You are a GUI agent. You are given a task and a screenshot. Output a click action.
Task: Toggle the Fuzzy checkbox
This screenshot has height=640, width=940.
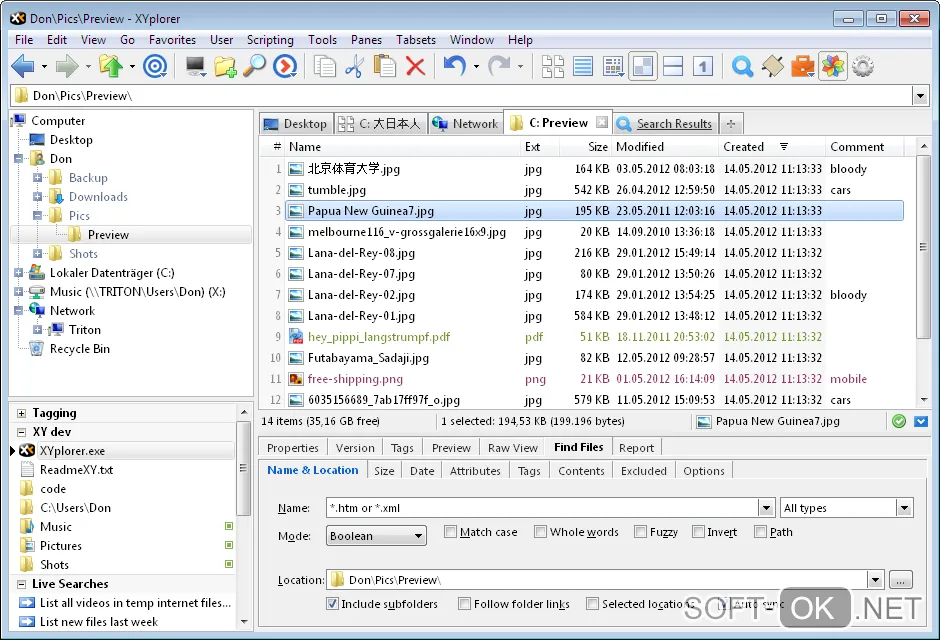pyautogui.click(x=640, y=532)
